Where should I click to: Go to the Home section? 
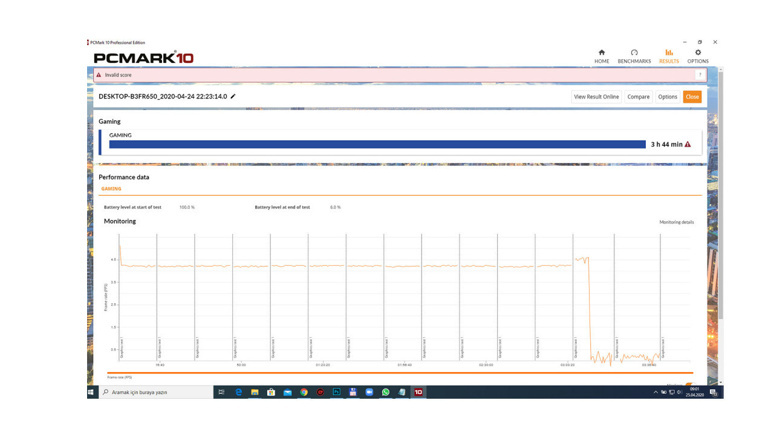[x=601, y=56]
